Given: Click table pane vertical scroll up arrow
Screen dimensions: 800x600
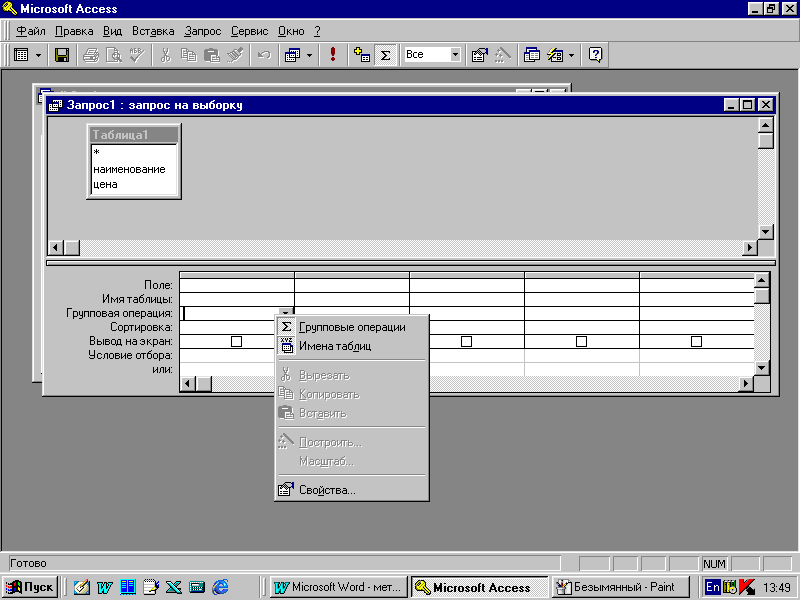Looking at the screenshot, I should pyautogui.click(x=765, y=125).
